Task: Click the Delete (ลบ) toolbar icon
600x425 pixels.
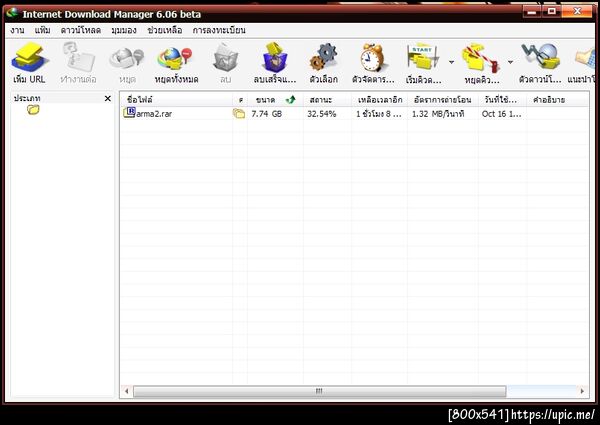Action: click(x=225, y=58)
